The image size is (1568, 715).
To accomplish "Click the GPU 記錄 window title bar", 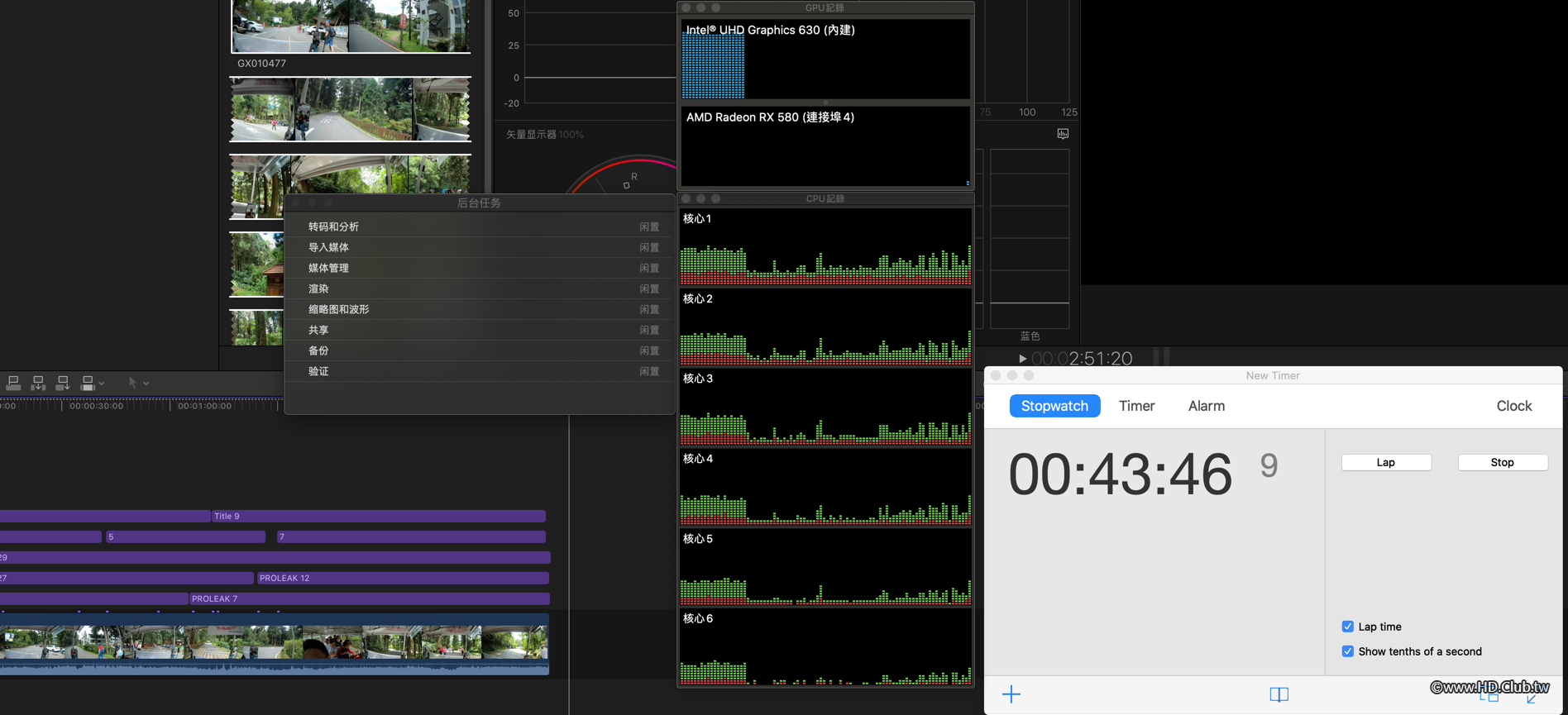I will [825, 7].
